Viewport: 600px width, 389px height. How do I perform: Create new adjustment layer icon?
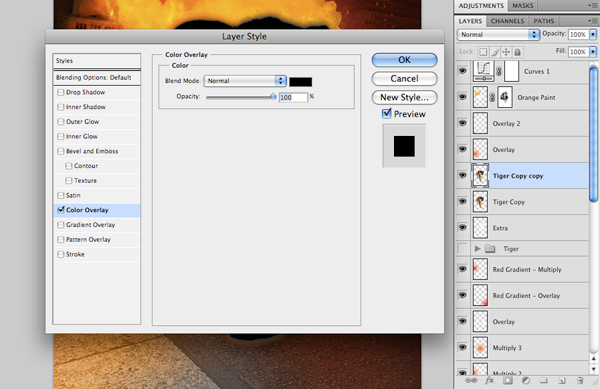[x=526, y=381]
